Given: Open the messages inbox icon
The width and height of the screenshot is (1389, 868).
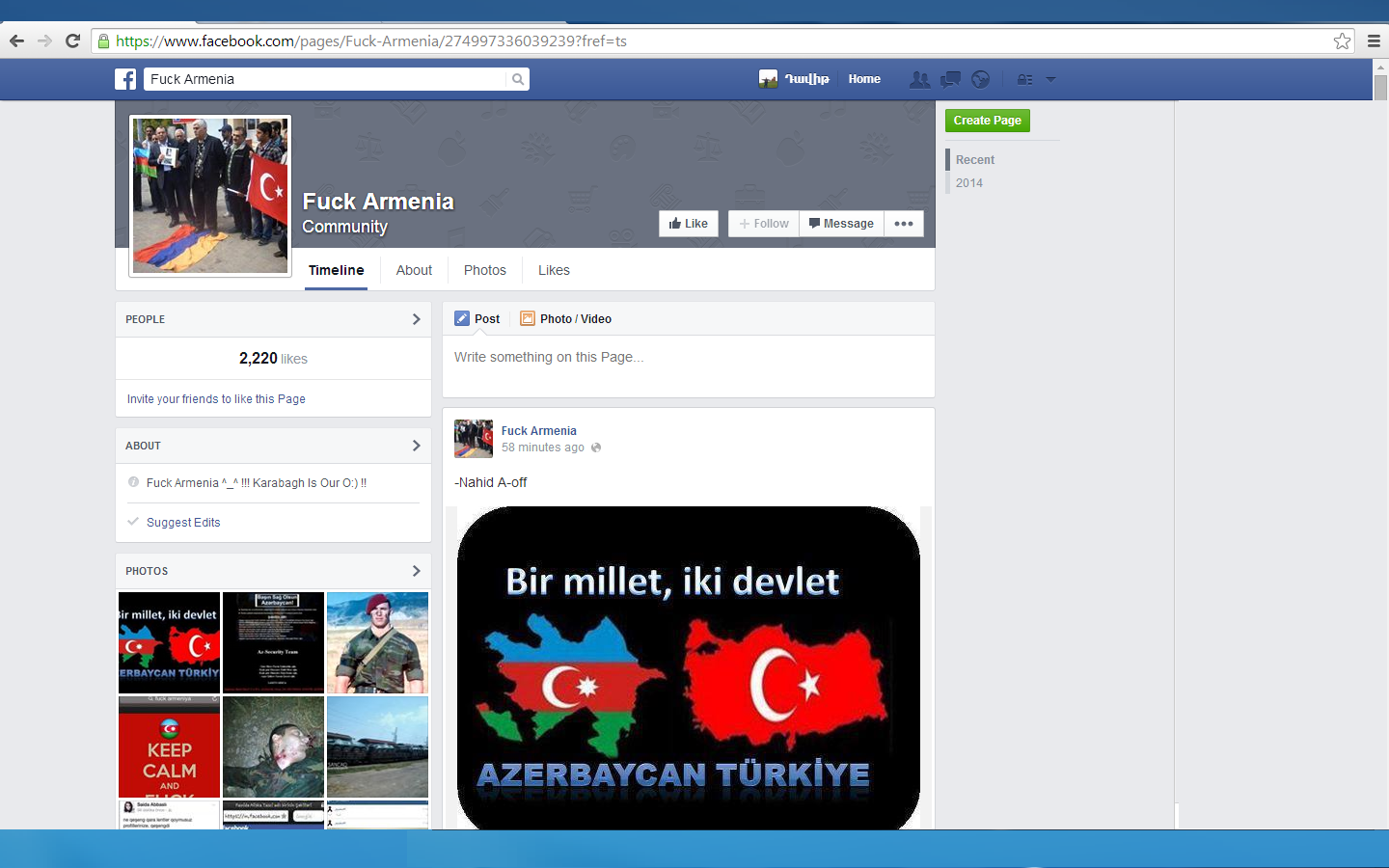Looking at the screenshot, I should point(950,79).
